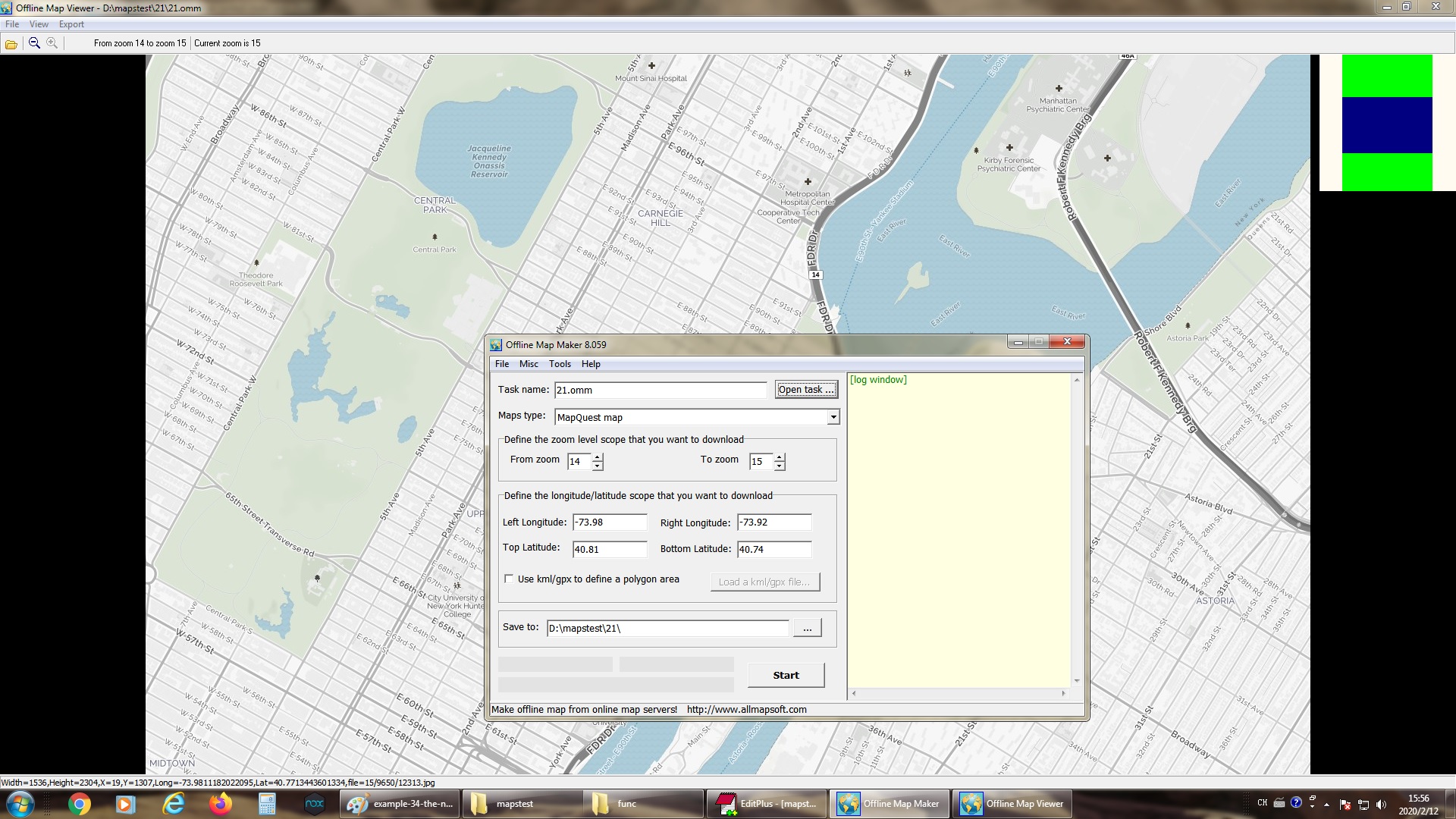Image resolution: width=1456 pixels, height=819 pixels.
Task: Switch to Offline Map Maker taskbar item
Action: (x=890, y=804)
